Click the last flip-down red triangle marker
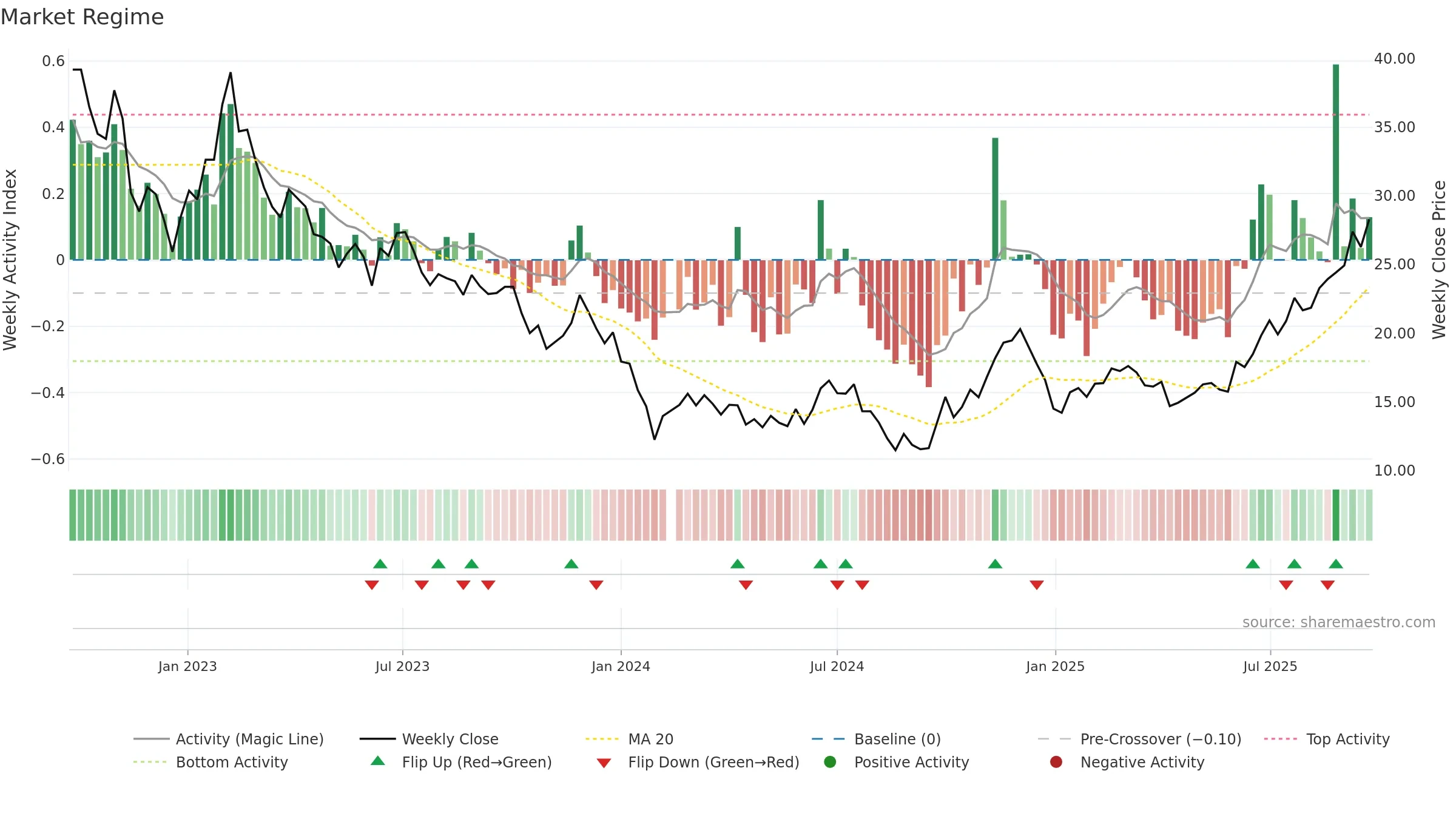The width and height of the screenshot is (1456, 819). tap(1327, 585)
